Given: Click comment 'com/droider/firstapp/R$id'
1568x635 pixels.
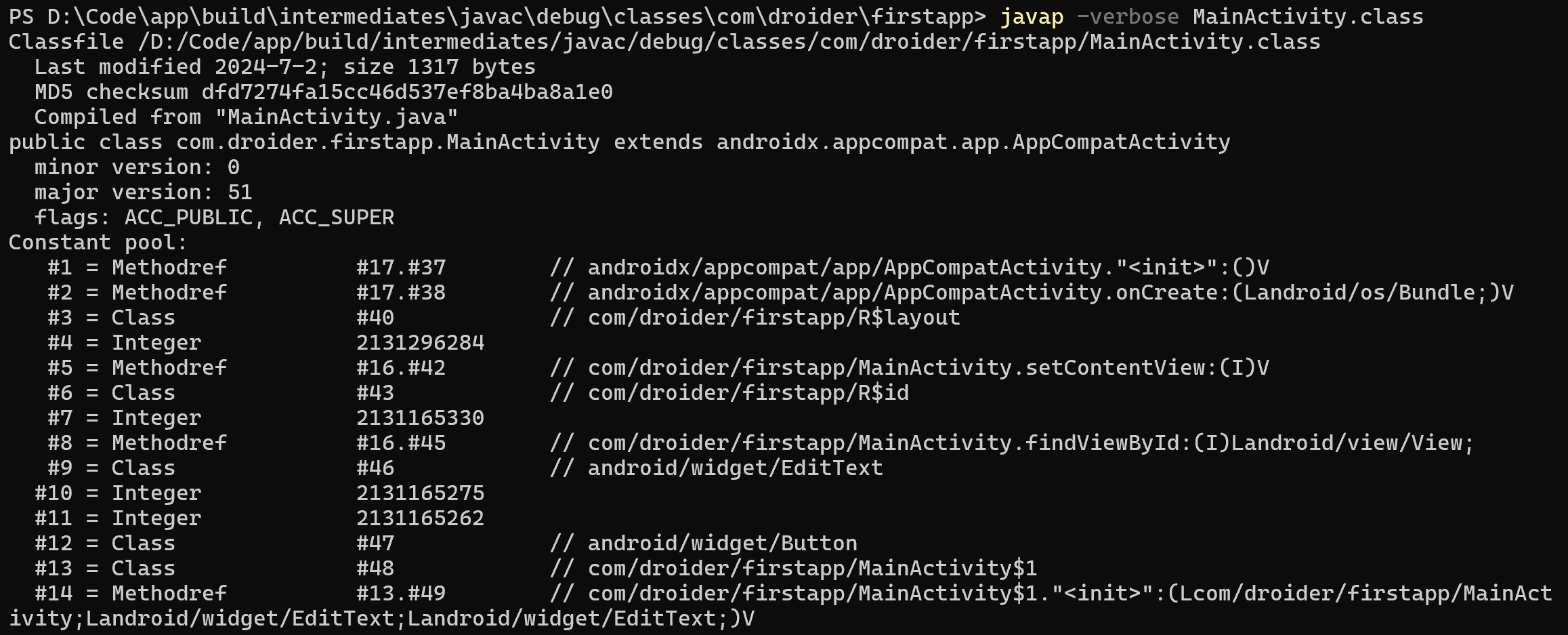Looking at the screenshot, I should [748, 392].
